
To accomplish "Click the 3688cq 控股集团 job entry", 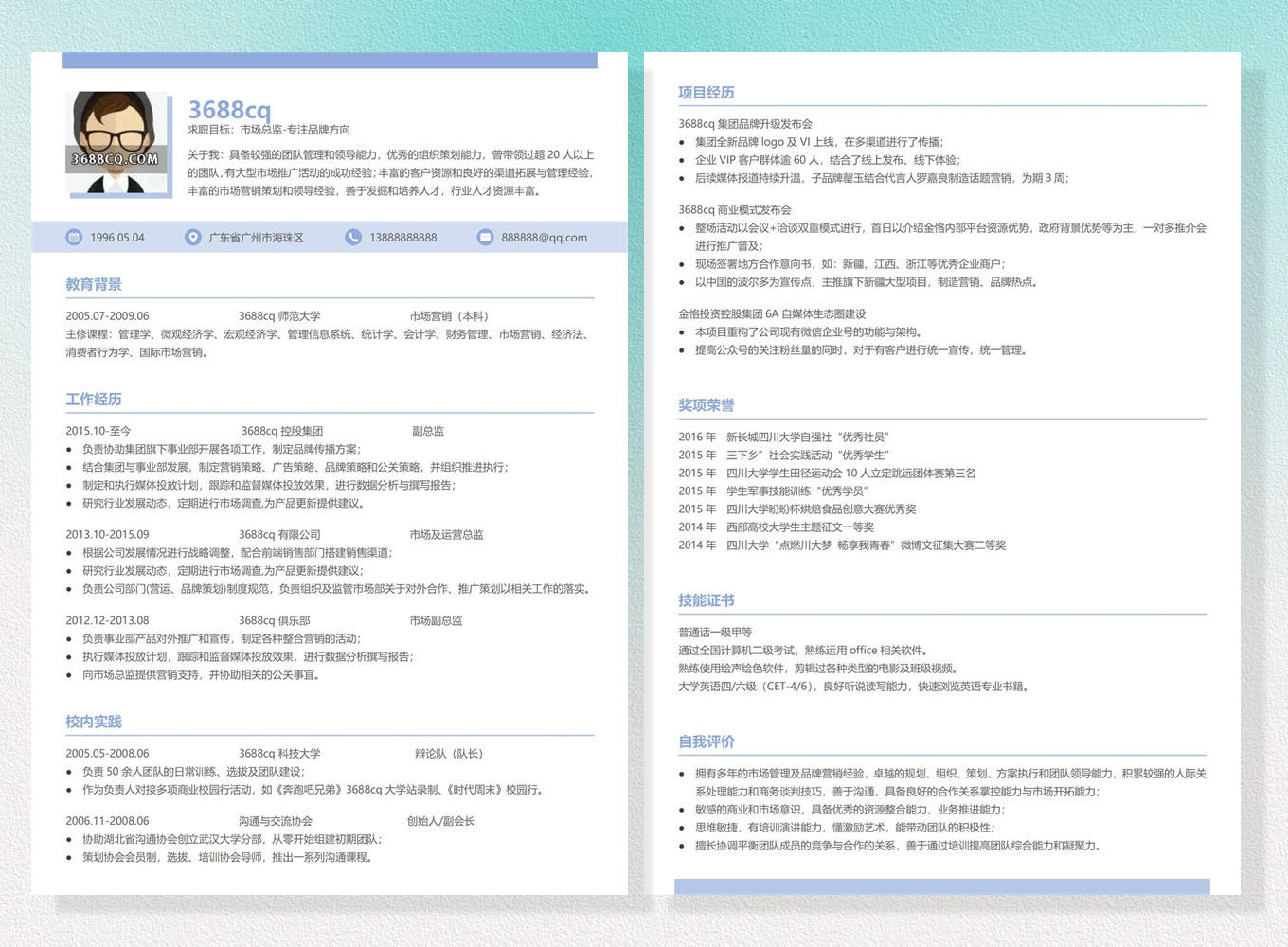I will click(x=282, y=431).
